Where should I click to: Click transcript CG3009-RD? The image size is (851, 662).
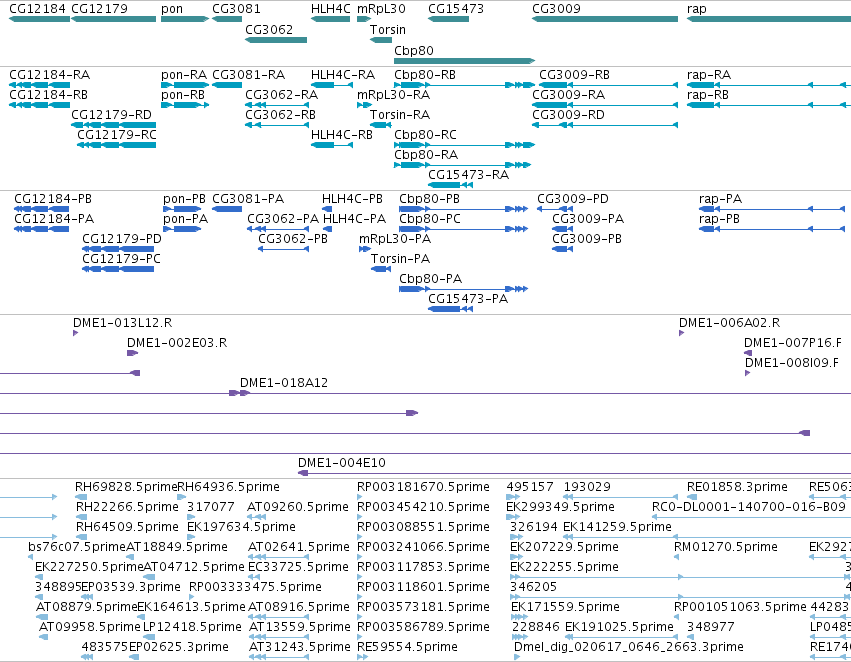(x=605, y=125)
